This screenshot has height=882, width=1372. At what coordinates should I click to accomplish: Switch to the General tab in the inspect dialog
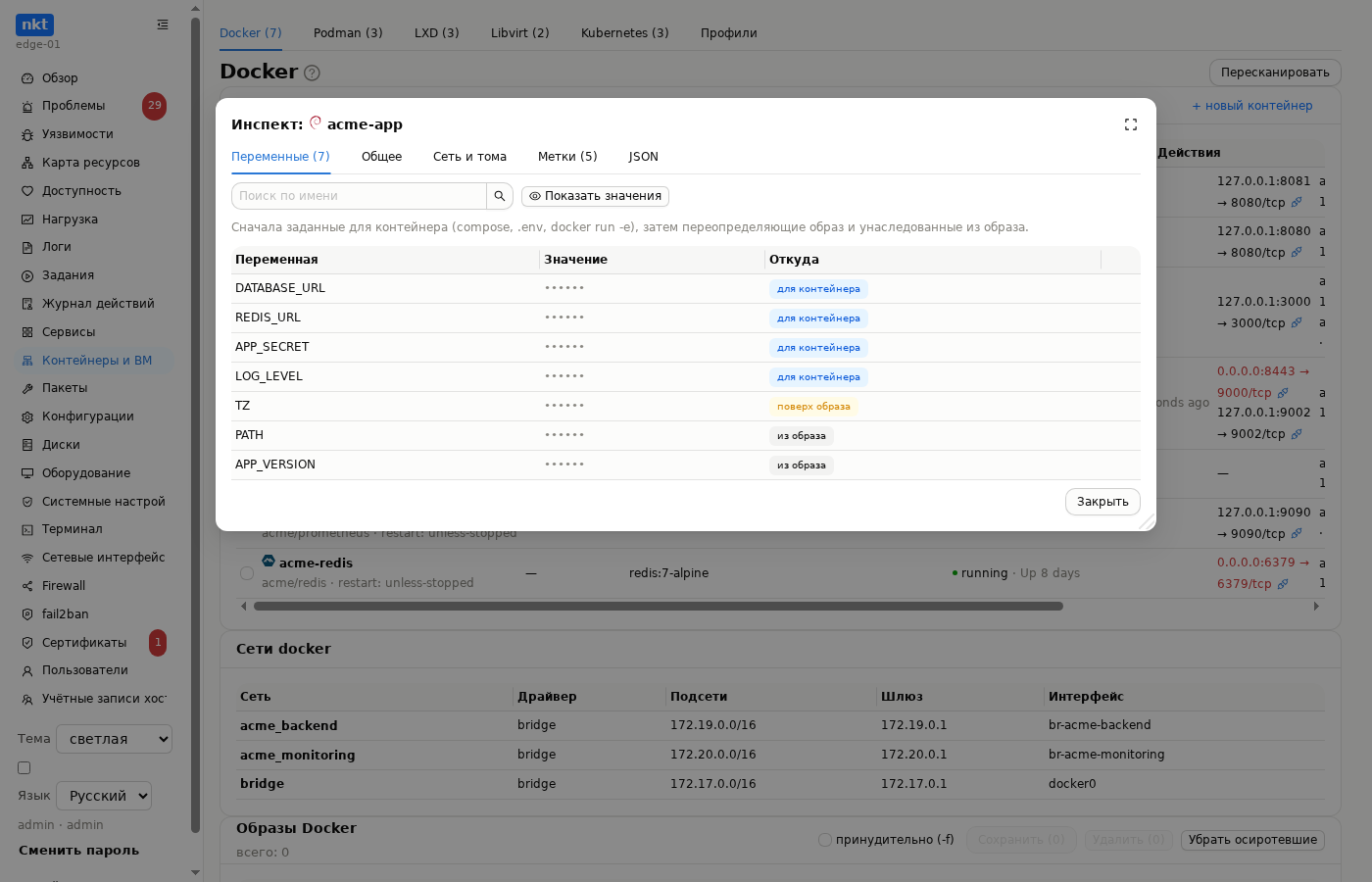381,157
